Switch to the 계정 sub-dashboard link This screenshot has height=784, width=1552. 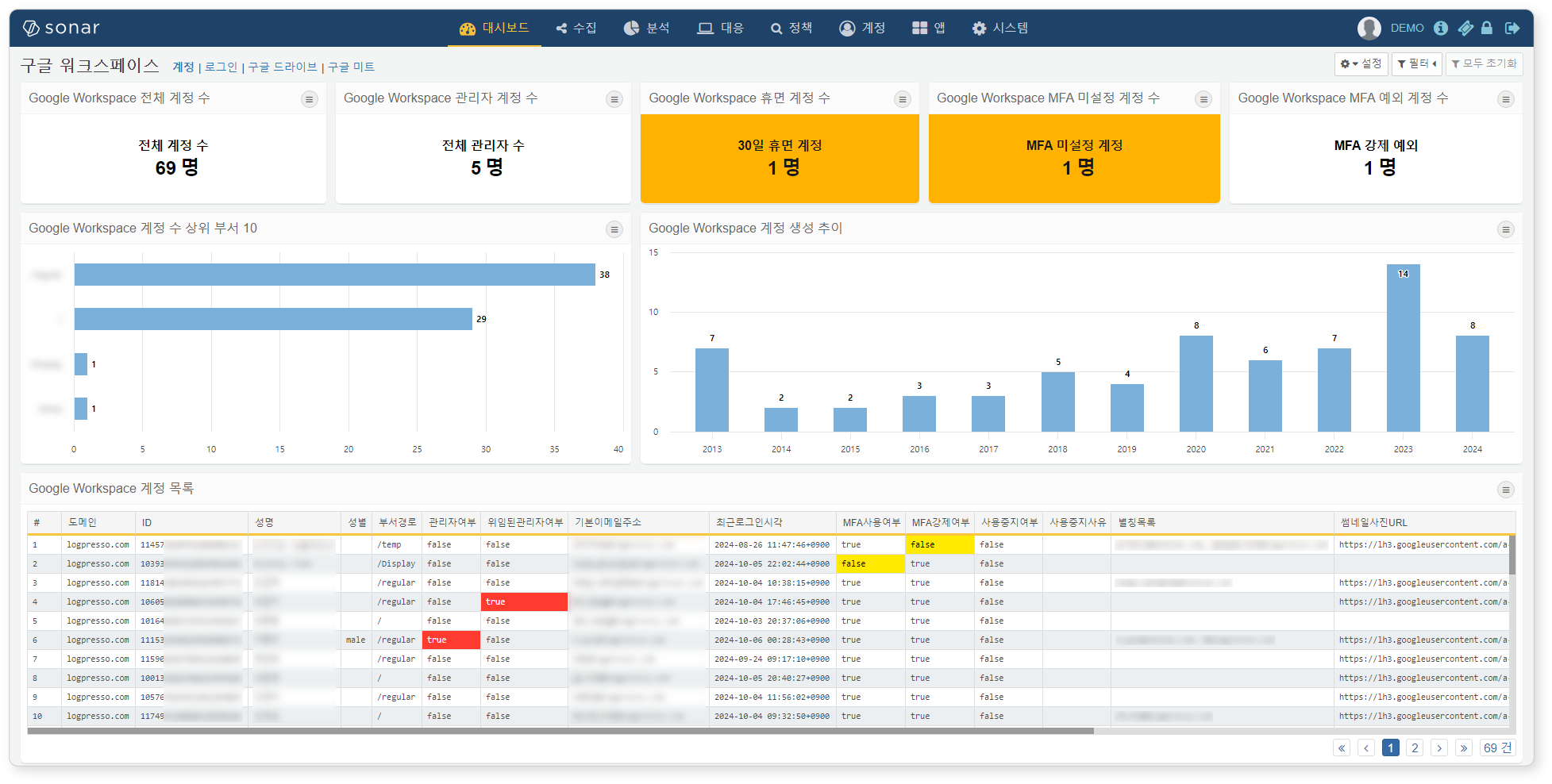tap(183, 67)
